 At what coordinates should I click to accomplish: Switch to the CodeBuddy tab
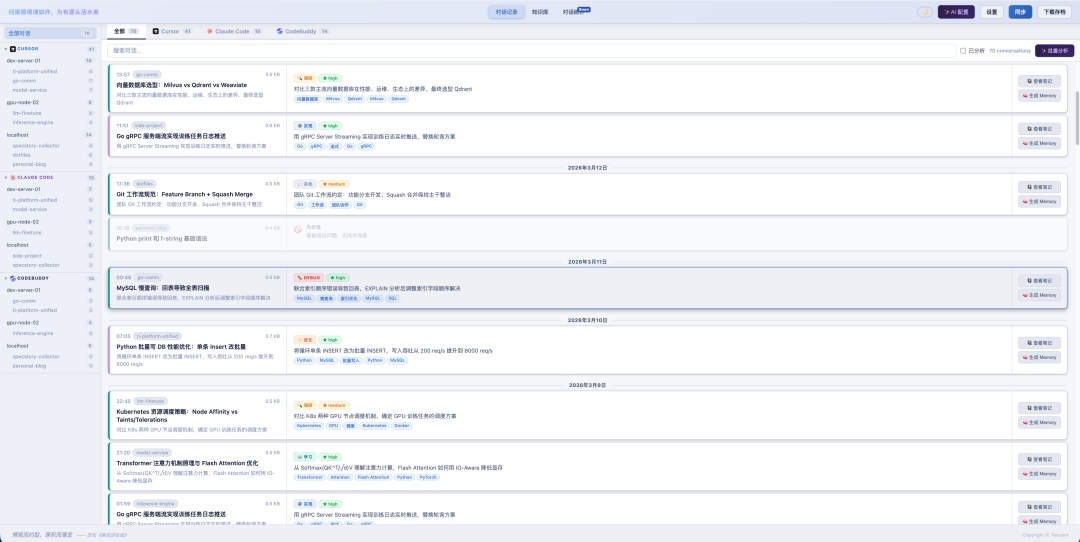pyautogui.click(x=303, y=31)
